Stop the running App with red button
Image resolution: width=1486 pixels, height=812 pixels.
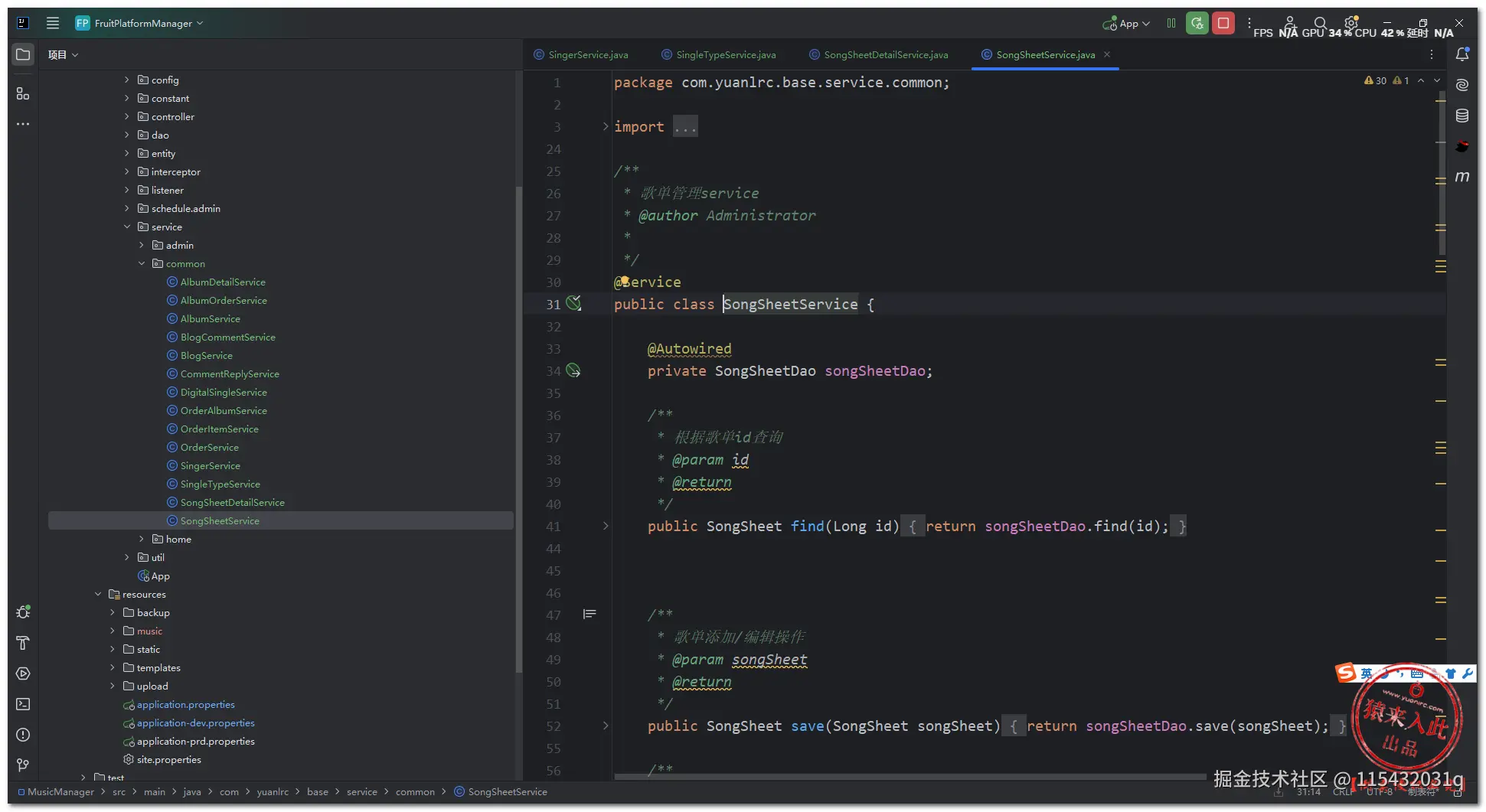(1223, 23)
